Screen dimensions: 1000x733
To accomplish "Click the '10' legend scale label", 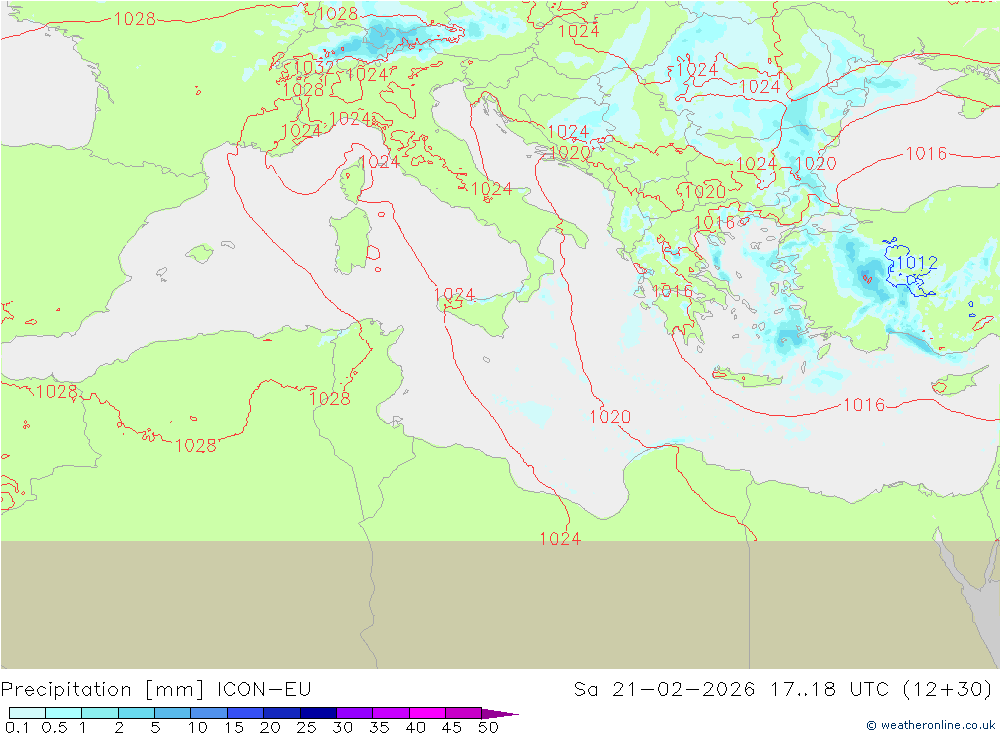I will pyautogui.click(x=198, y=727).
